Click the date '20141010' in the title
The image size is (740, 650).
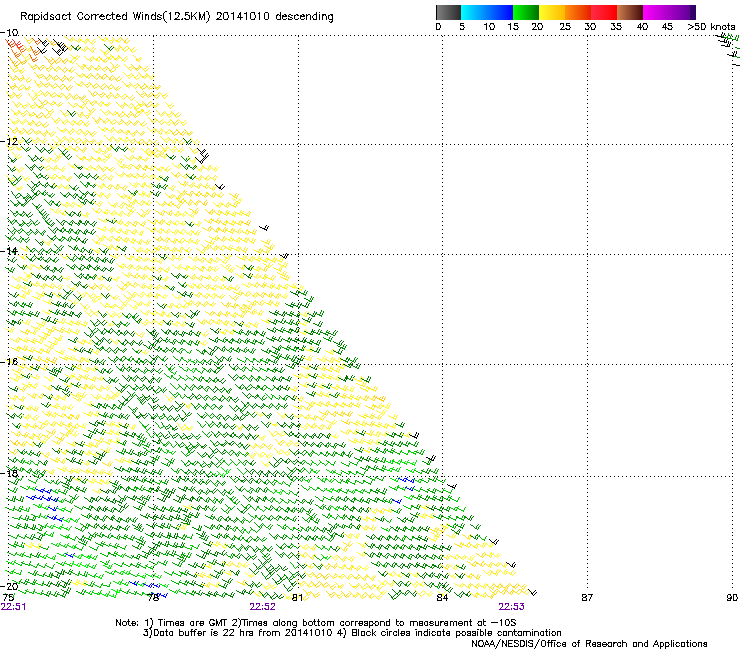[x=243, y=16]
